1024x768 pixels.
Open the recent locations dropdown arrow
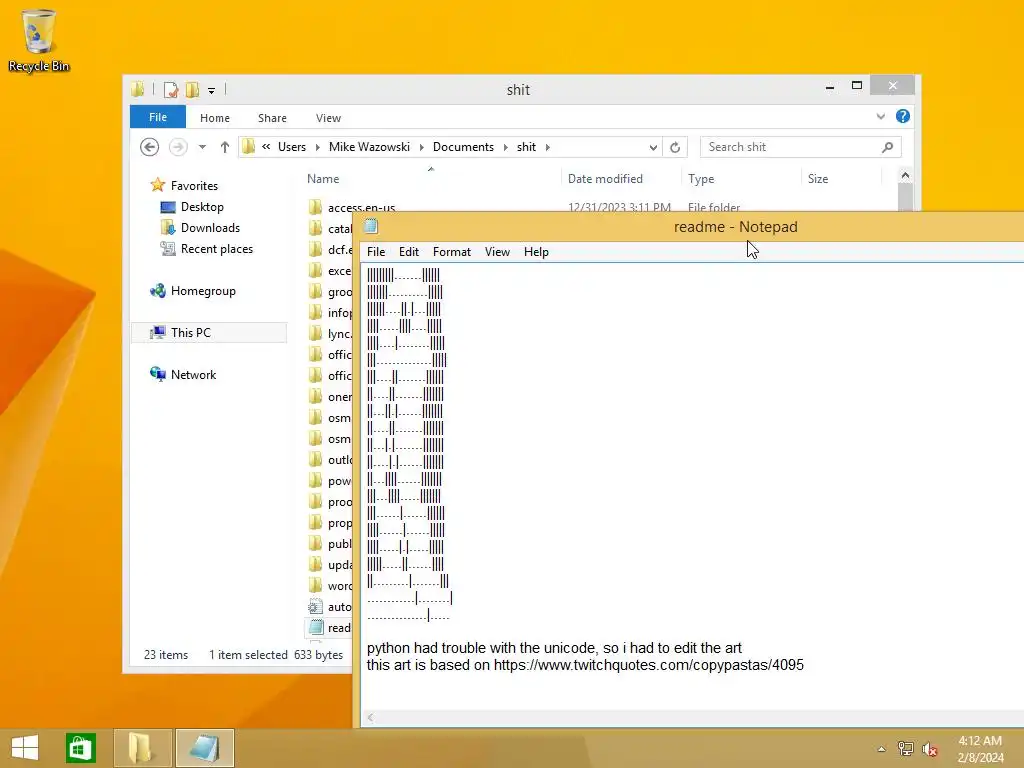point(202,147)
